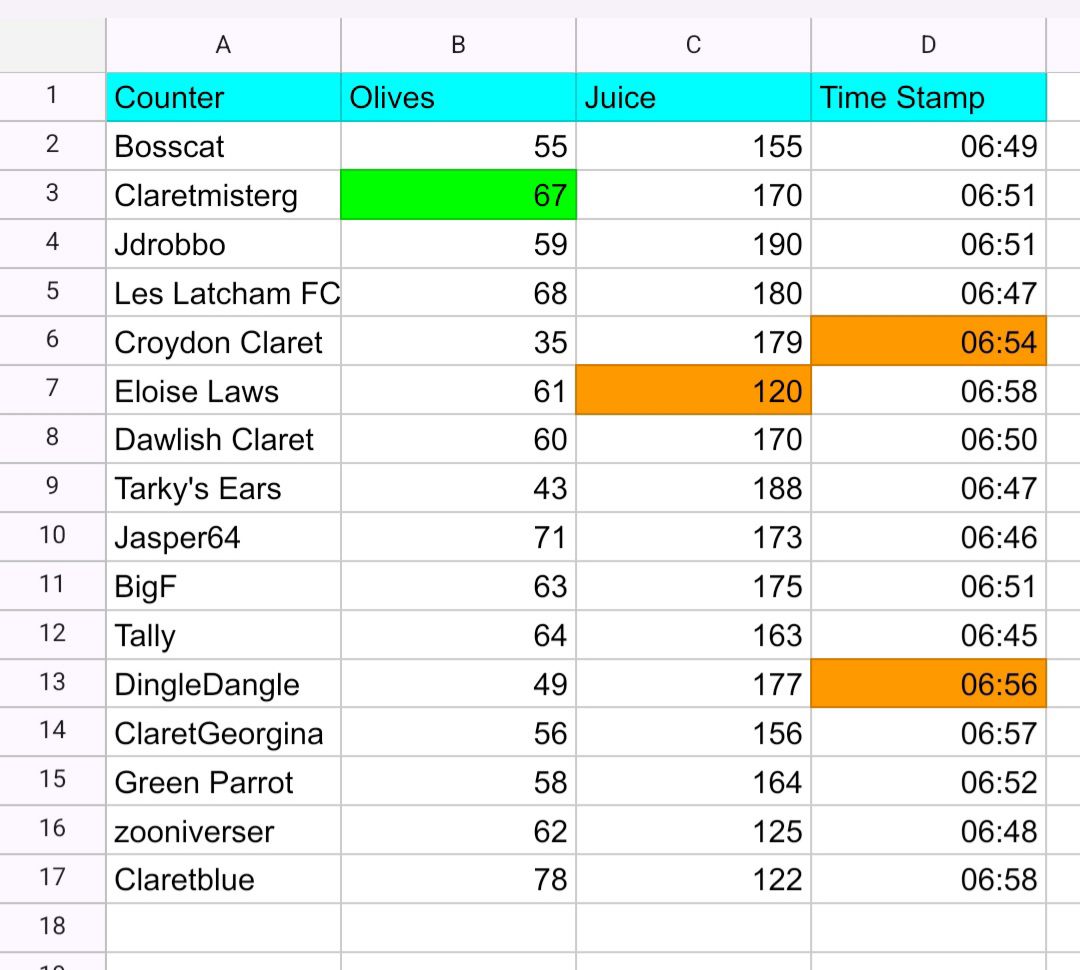Viewport: 1080px width, 970px height.
Task: Click the column C header
Action: click(x=693, y=45)
